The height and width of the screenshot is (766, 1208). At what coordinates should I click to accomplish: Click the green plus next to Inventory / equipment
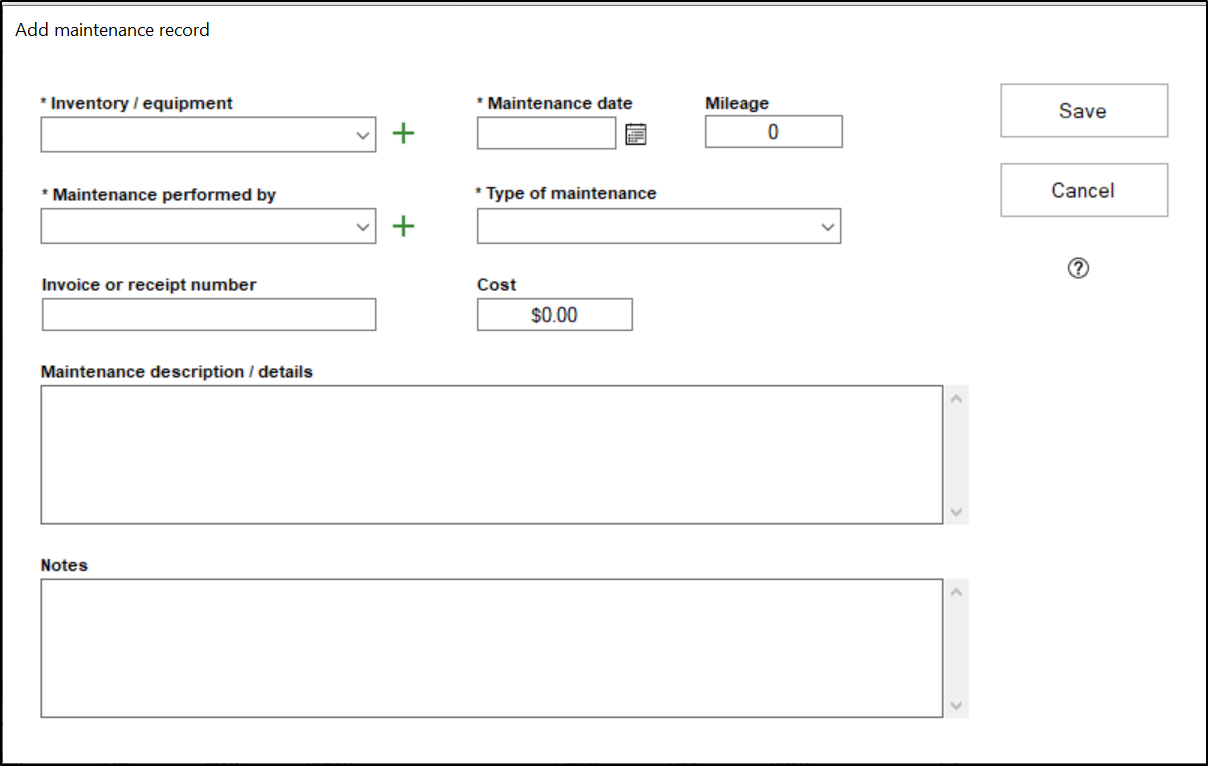pos(403,134)
